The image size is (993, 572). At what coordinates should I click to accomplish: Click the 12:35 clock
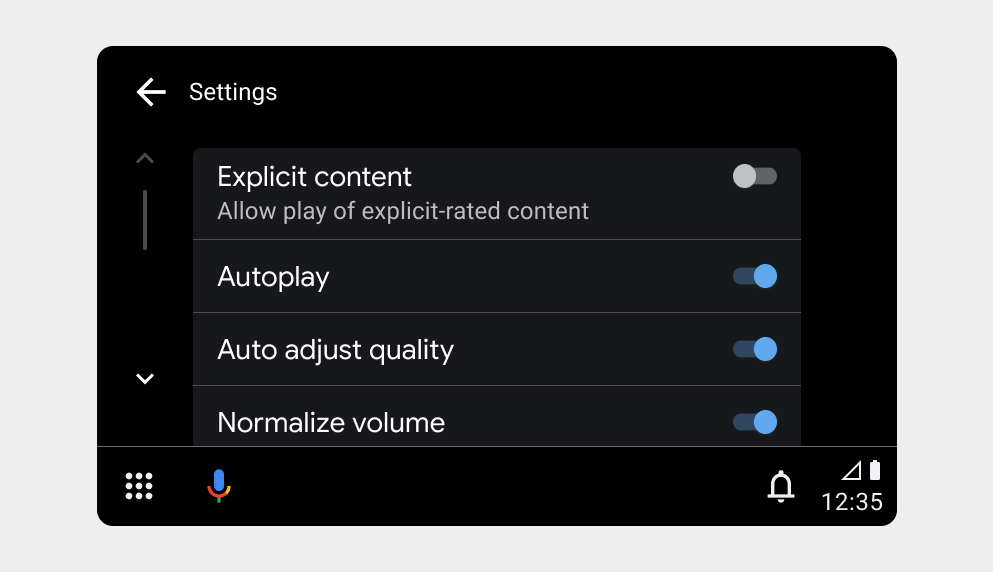point(852,501)
